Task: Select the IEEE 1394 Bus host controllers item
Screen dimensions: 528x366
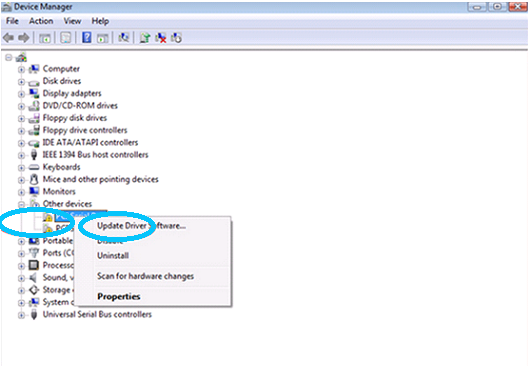Action: 95,155
